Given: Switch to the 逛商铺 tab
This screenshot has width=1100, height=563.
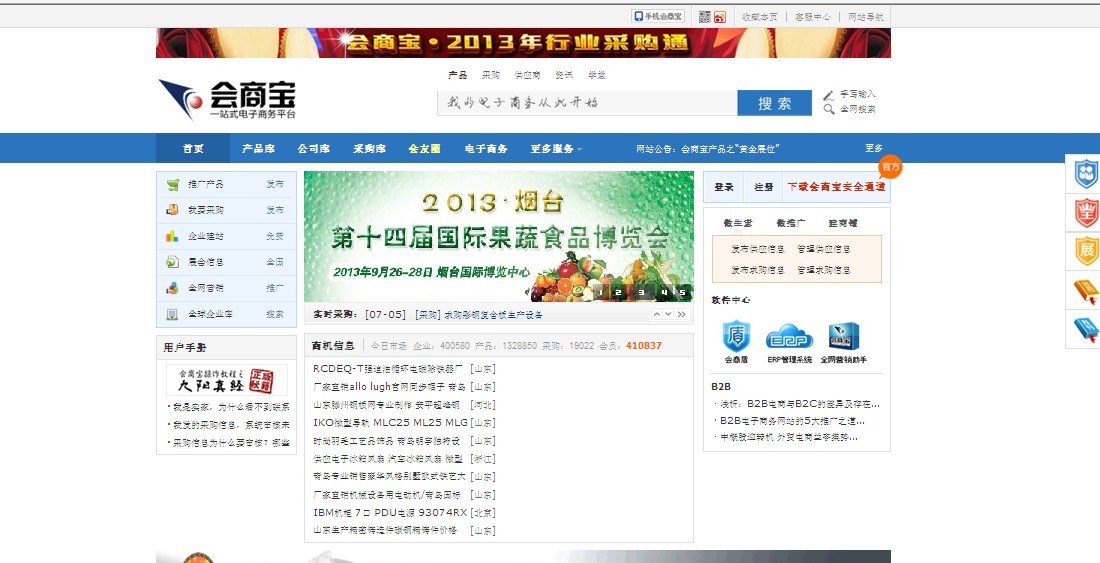Looking at the screenshot, I should [843, 223].
